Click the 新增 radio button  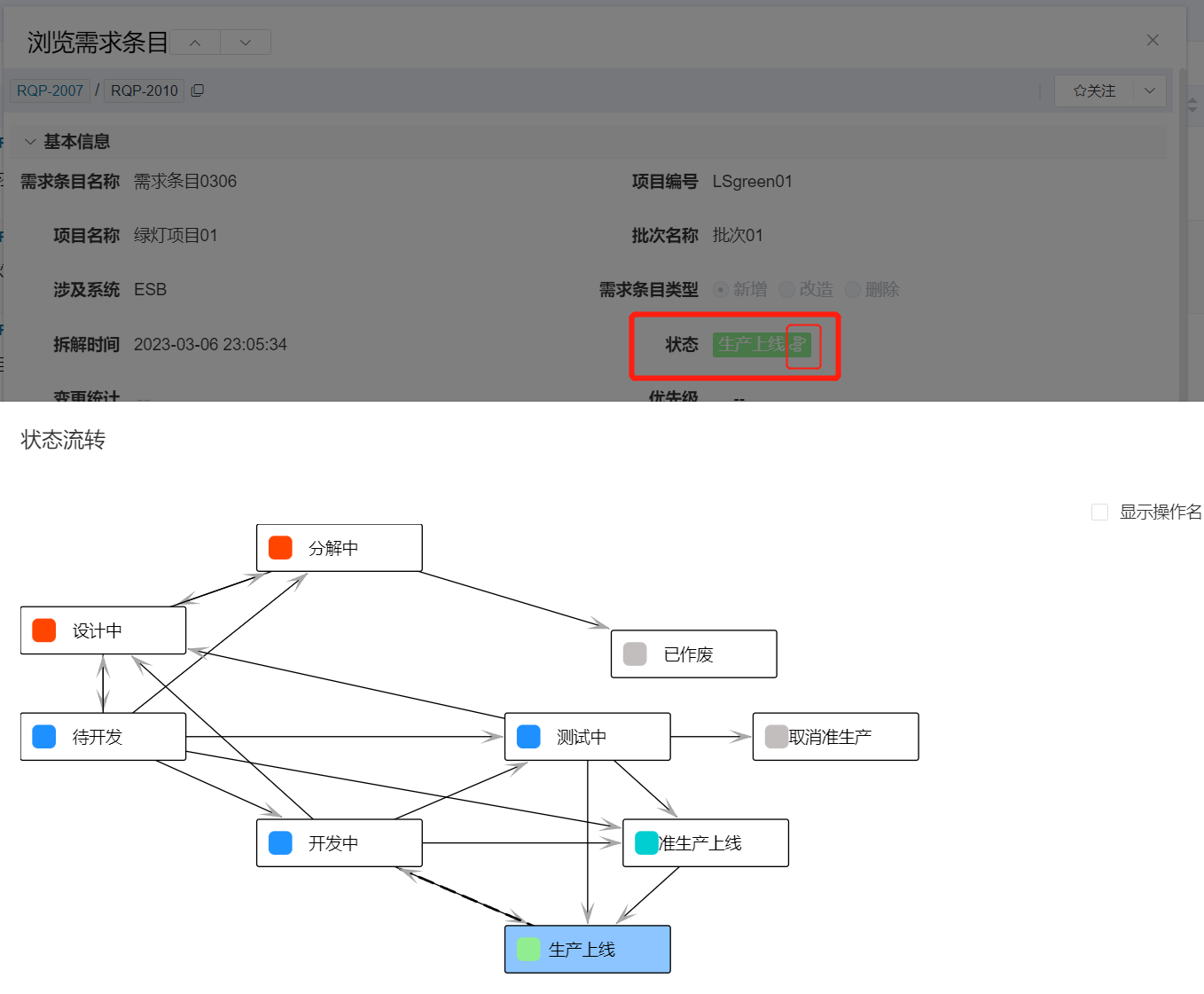721,290
